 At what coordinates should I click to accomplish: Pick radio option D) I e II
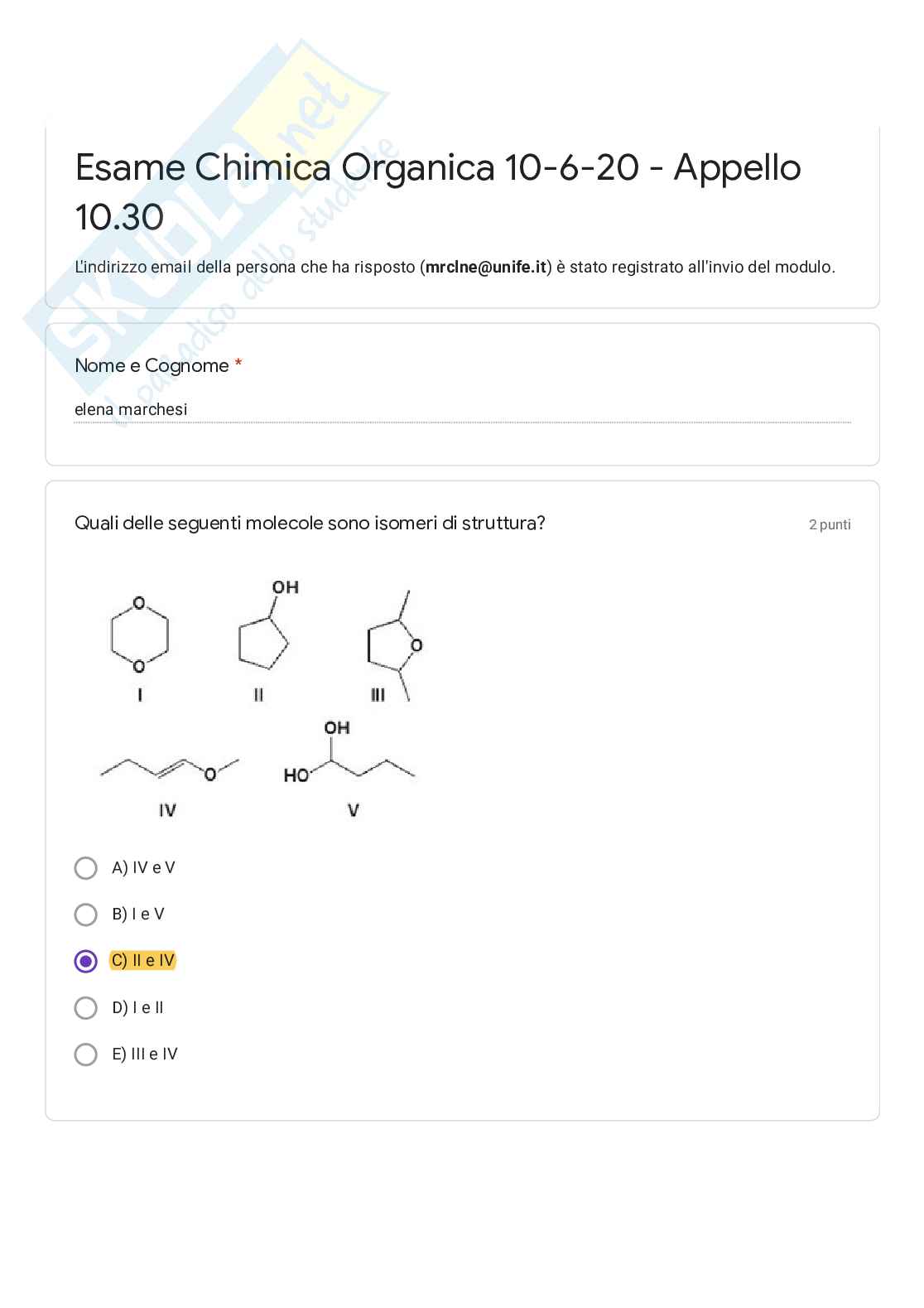86,1008
